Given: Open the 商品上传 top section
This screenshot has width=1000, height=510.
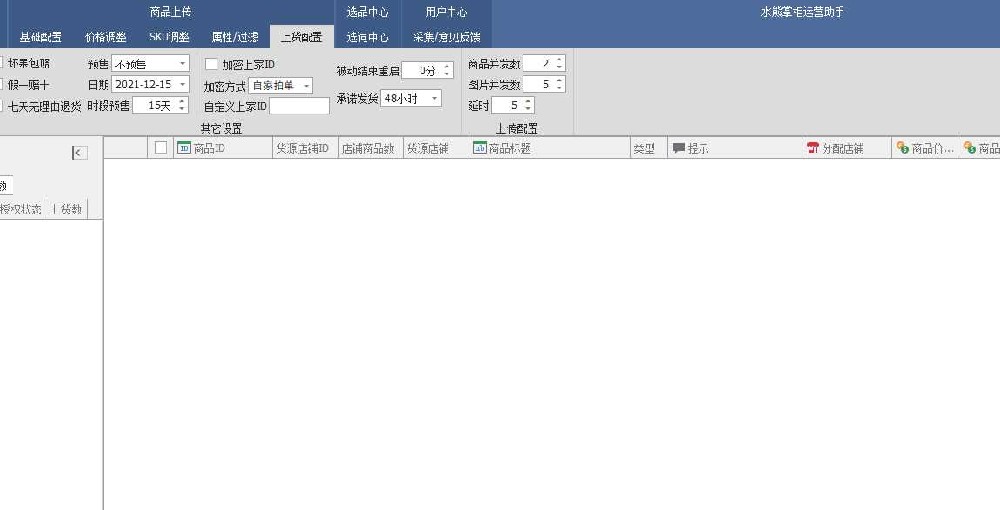Looking at the screenshot, I should coord(170,12).
